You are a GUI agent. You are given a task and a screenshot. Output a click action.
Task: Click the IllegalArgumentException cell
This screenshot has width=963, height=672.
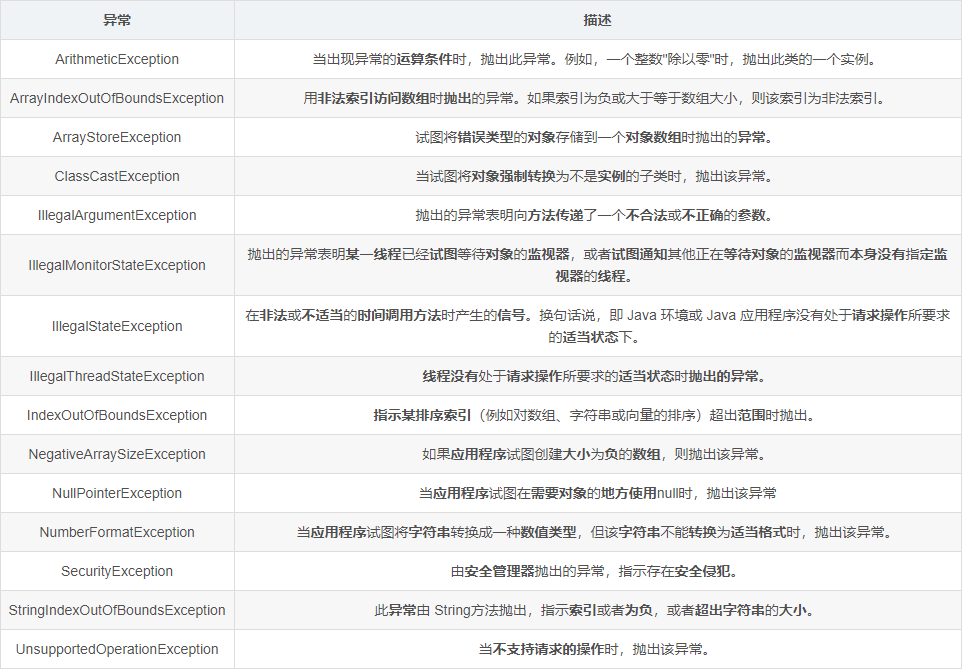(x=117, y=215)
